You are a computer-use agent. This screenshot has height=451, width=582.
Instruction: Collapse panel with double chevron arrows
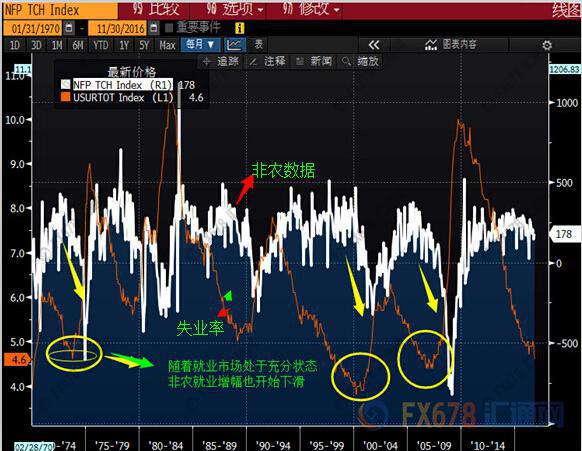pyautogui.click(x=374, y=45)
